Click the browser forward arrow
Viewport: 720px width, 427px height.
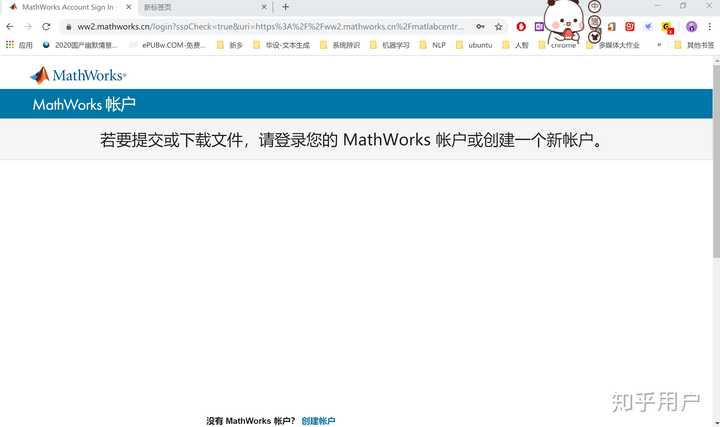(x=28, y=27)
